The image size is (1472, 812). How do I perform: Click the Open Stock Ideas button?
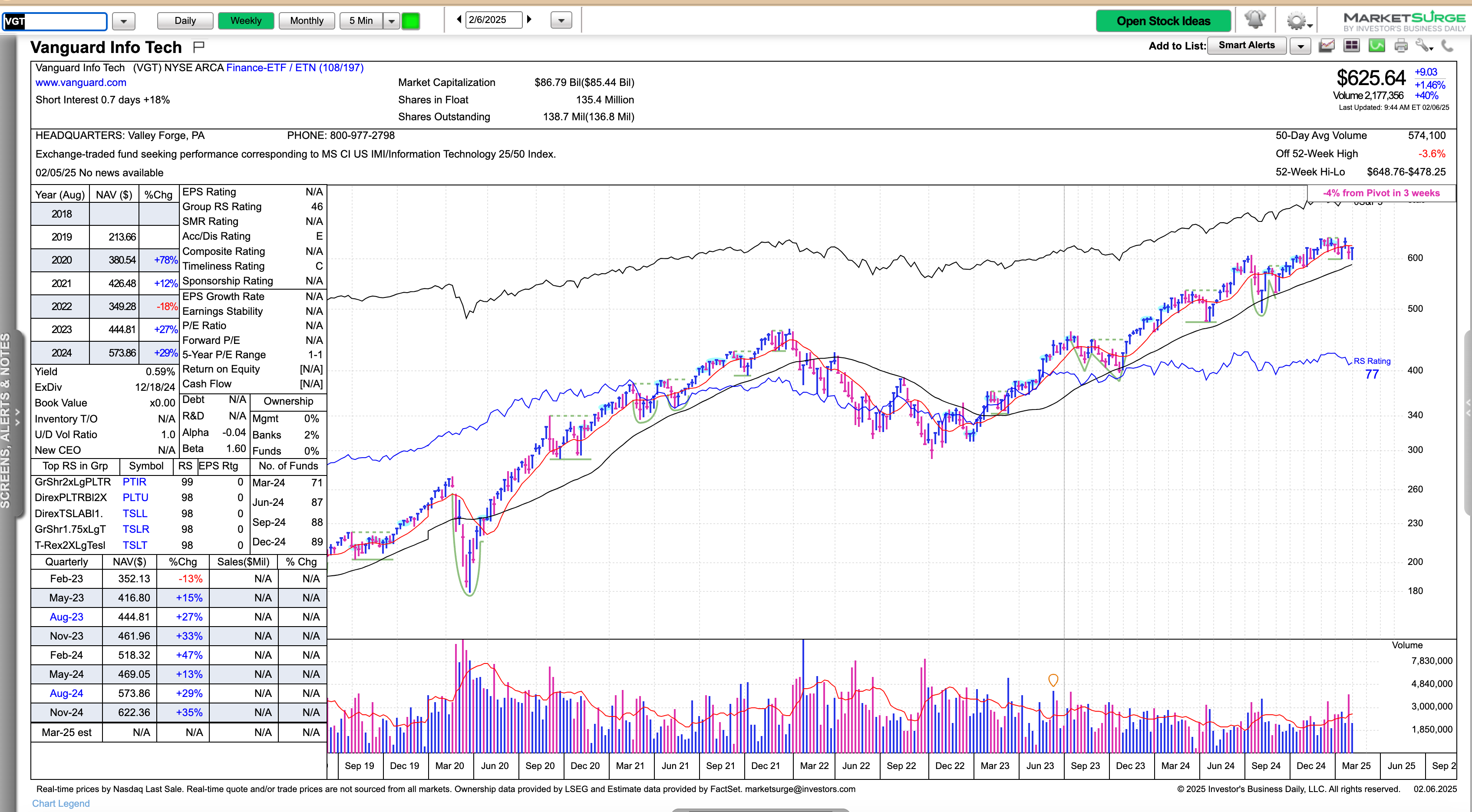click(1163, 21)
